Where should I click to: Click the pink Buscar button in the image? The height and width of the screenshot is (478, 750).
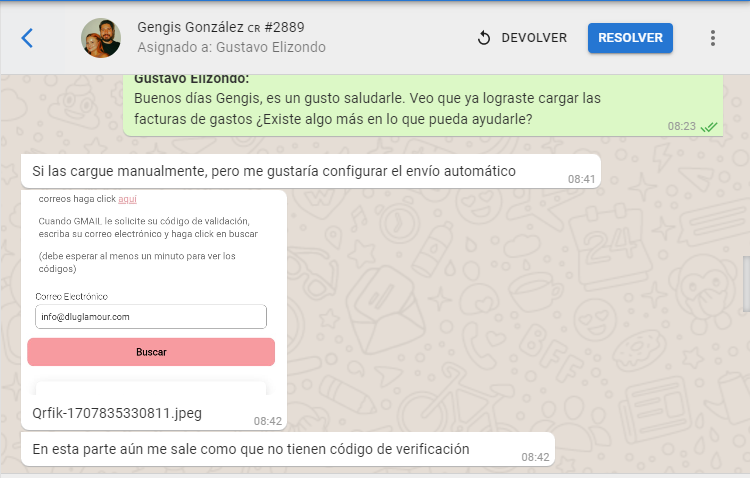[x=151, y=352]
